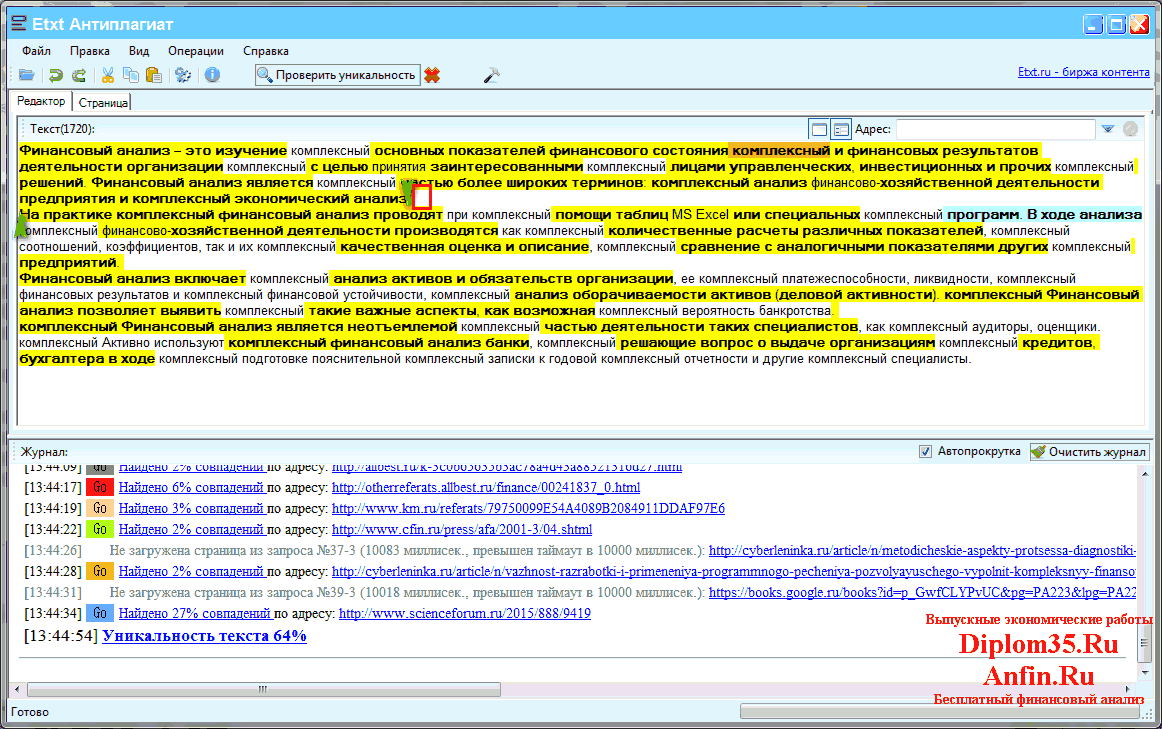The width and height of the screenshot is (1162, 729).
Task: Click the Проверить уникальность button
Action: click(x=337, y=75)
